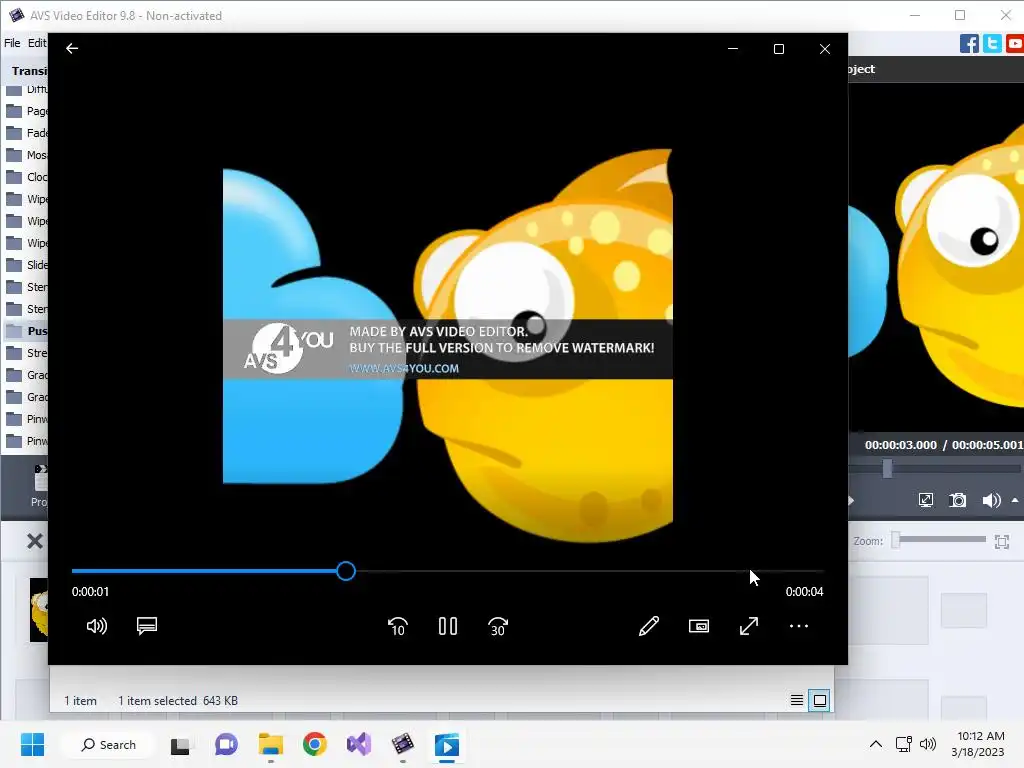Show hidden system tray icons
Image resolution: width=1024 pixels, height=768 pixels.
point(876,744)
